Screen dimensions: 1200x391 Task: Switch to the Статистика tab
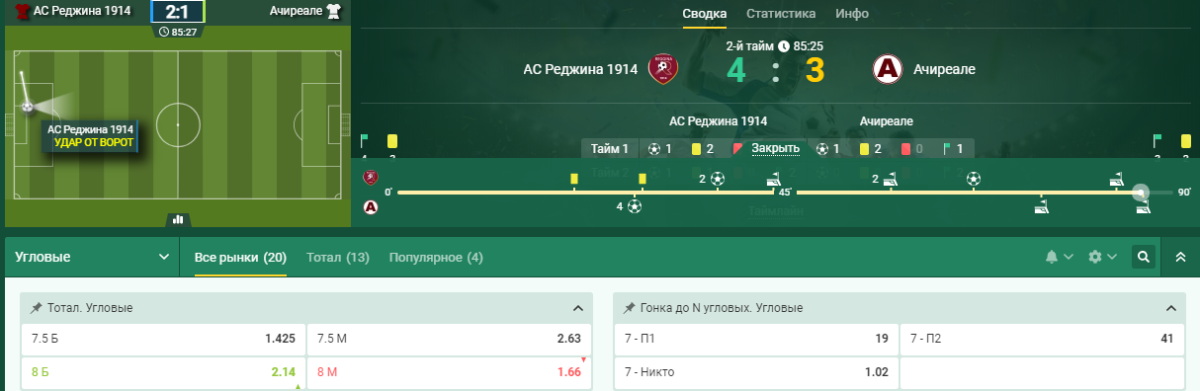pos(781,14)
